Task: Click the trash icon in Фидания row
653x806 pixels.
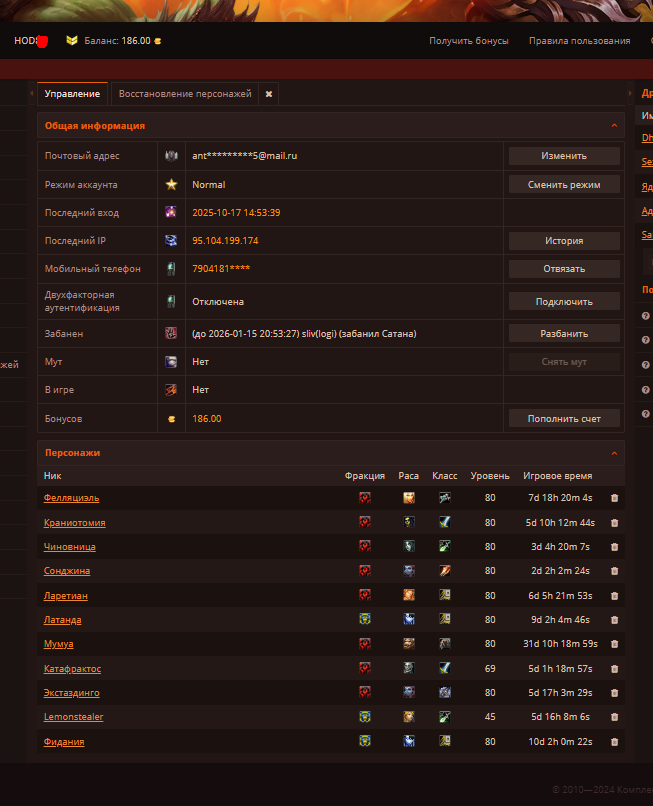Action: pos(614,742)
